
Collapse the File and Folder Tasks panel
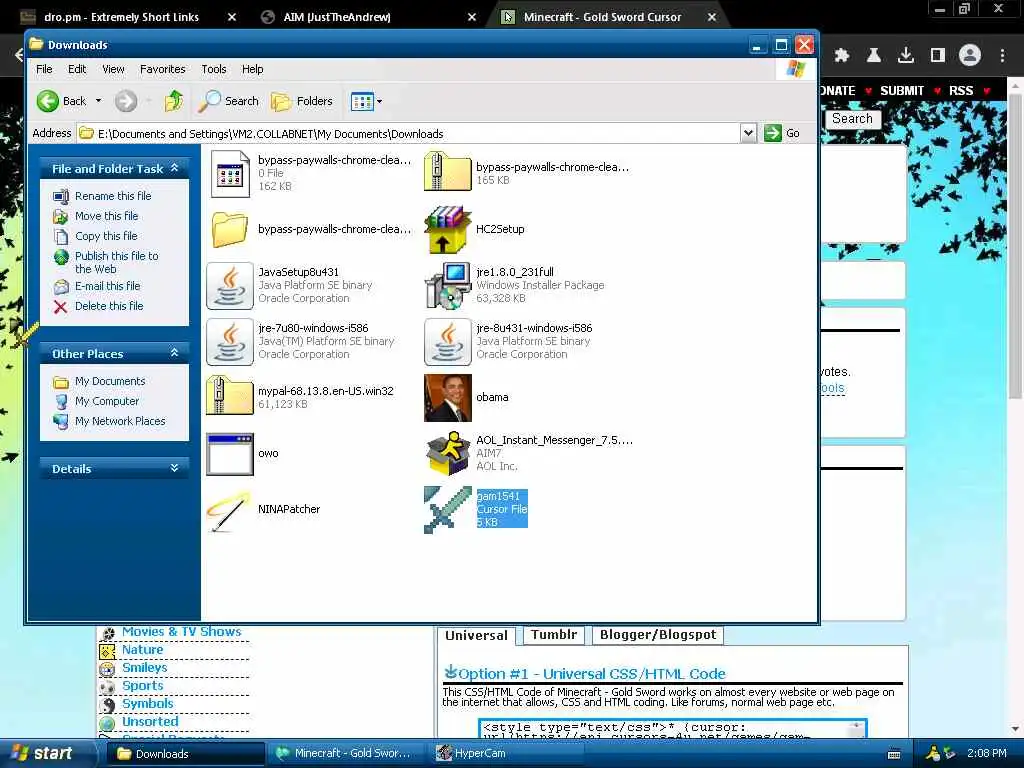(x=174, y=168)
